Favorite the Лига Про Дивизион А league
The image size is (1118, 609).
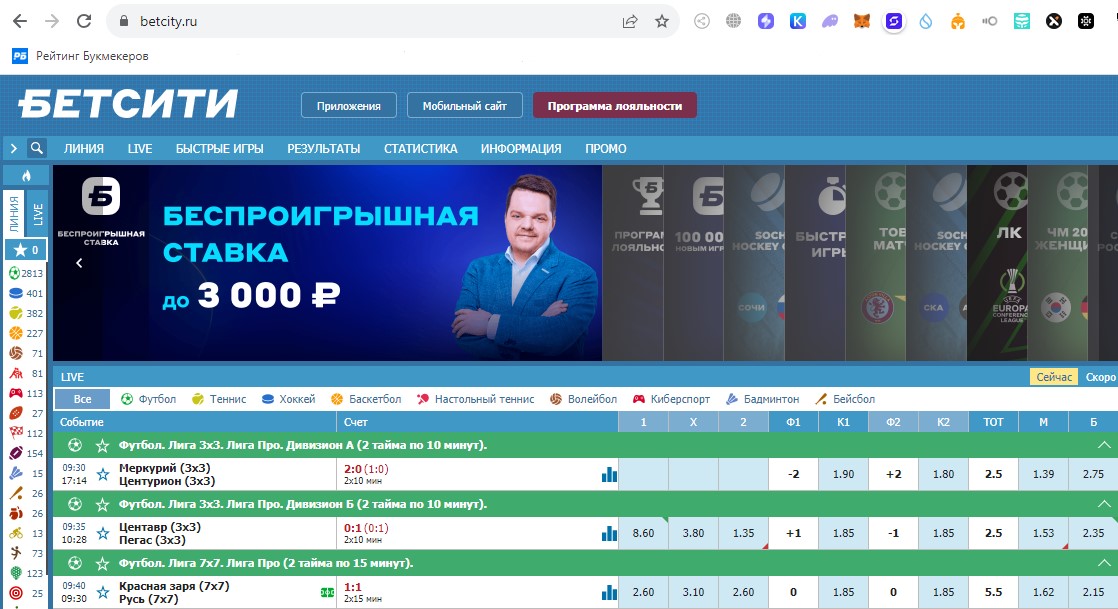[x=103, y=446]
